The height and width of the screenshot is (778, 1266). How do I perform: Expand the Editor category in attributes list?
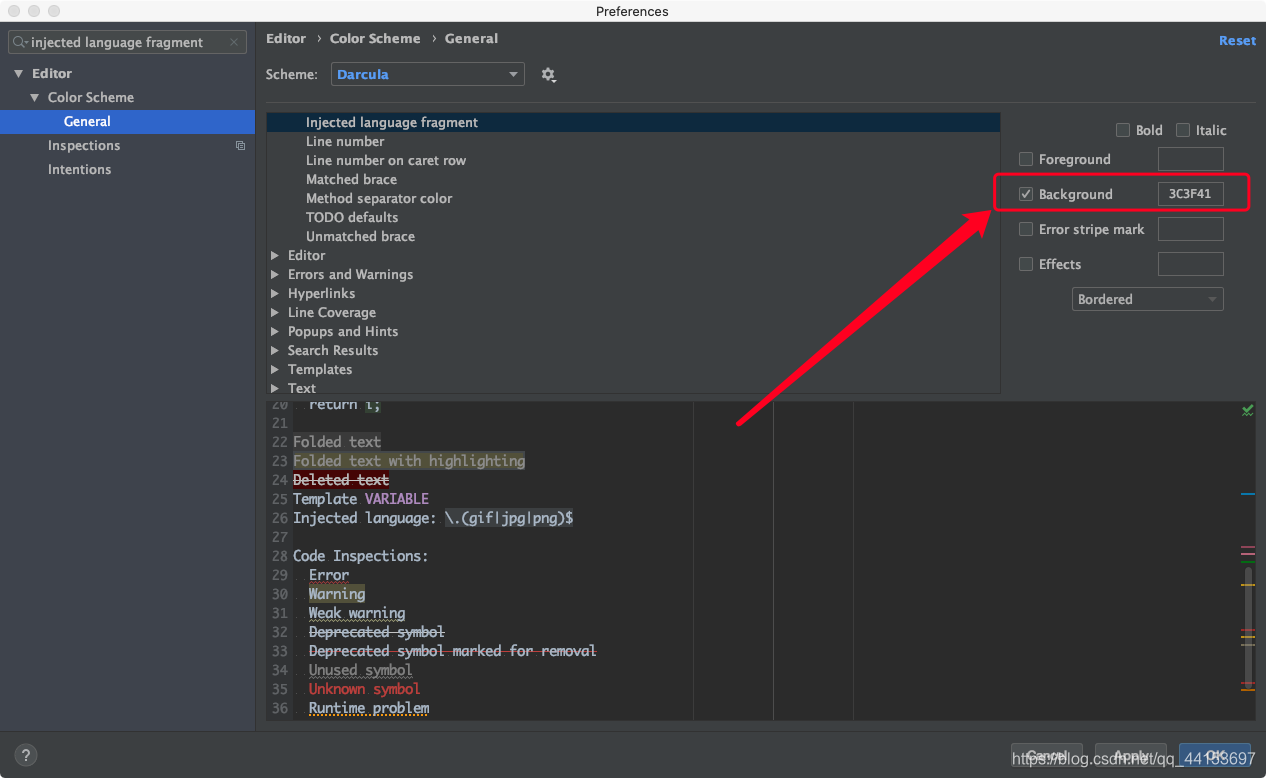(x=275, y=256)
